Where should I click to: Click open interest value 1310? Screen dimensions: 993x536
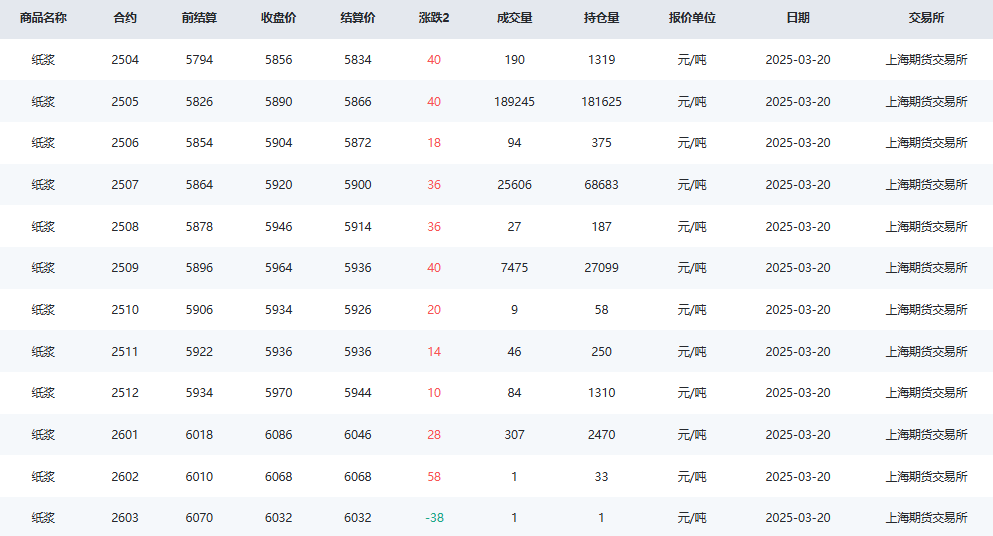601,392
